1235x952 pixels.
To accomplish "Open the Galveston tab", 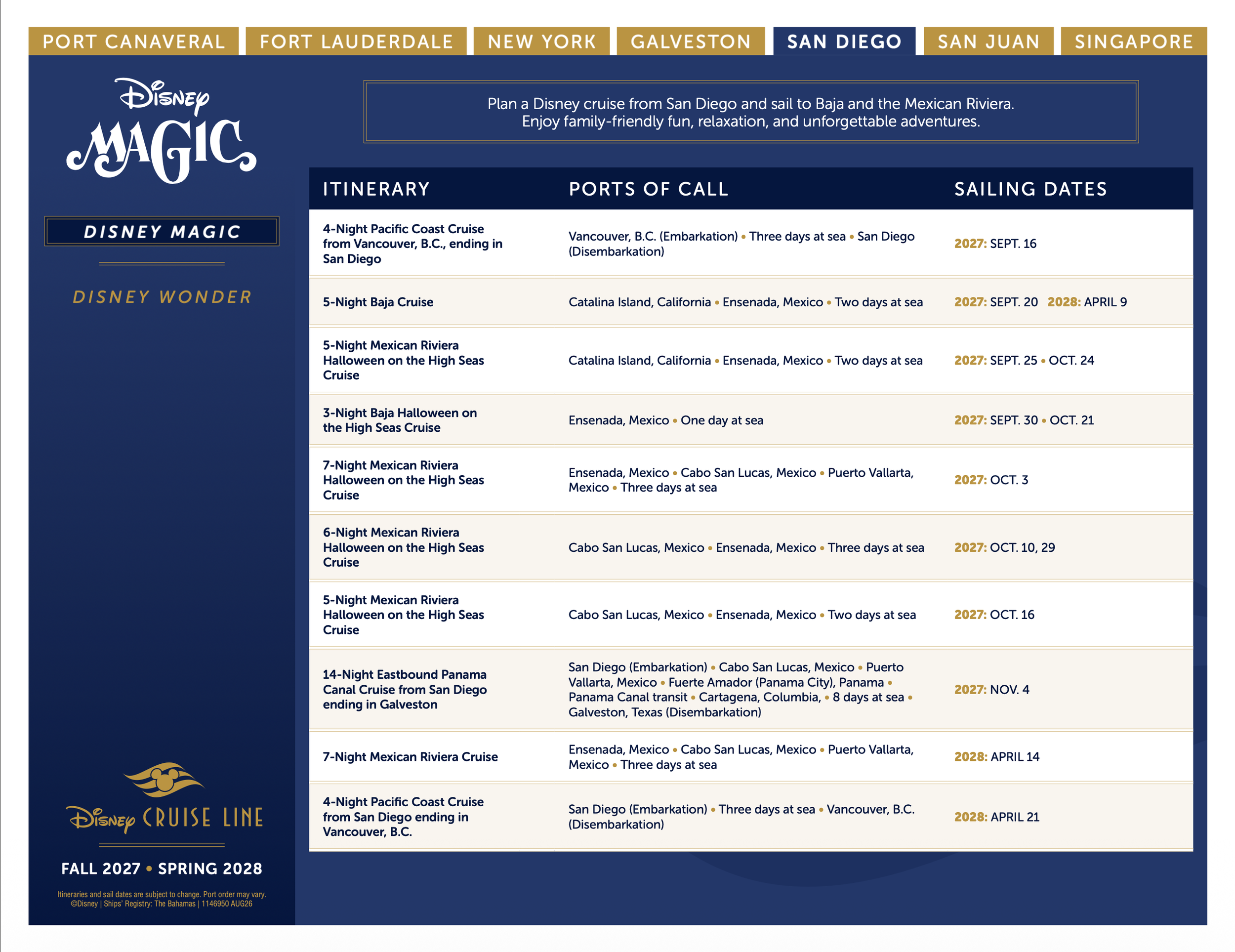I will (691, 41).
